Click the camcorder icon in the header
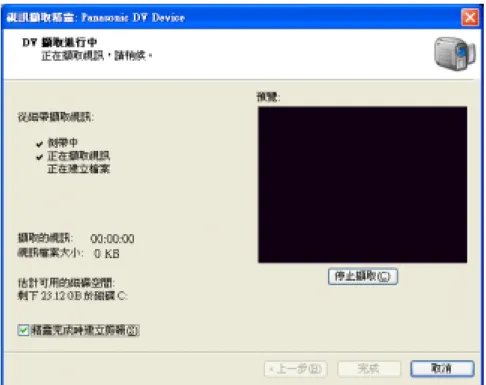 pyautogui.click(x=455, y=54)
